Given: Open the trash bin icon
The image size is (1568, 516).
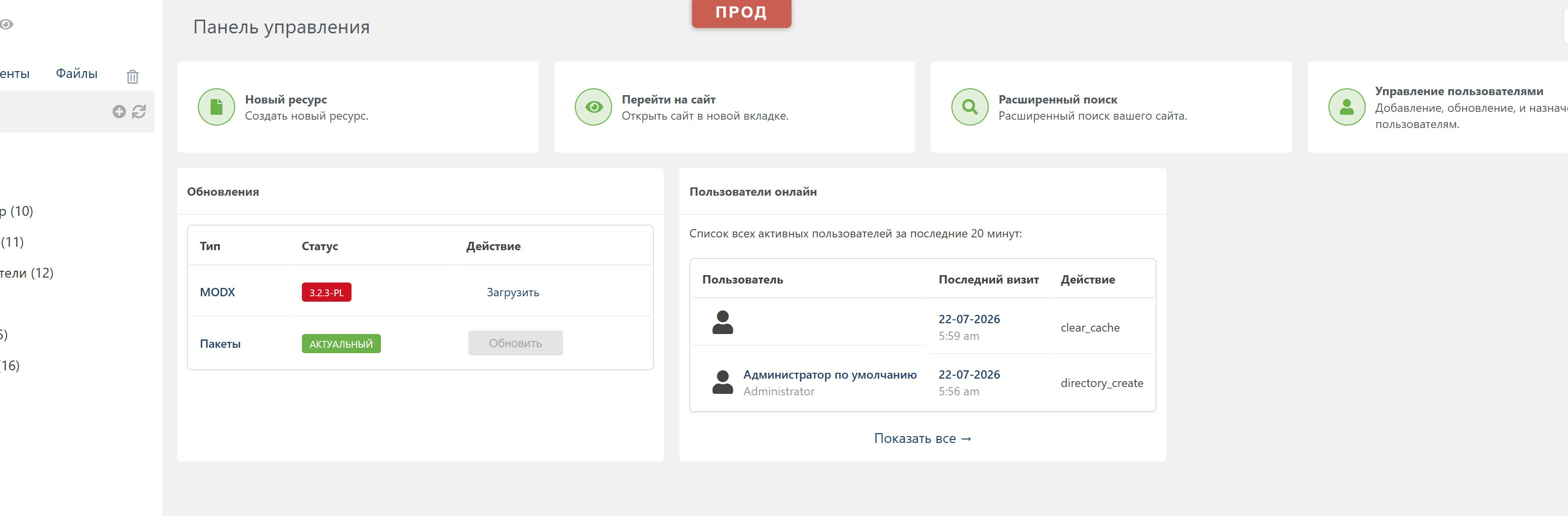Looking at the screenshot, I should (x=133, y=77).
